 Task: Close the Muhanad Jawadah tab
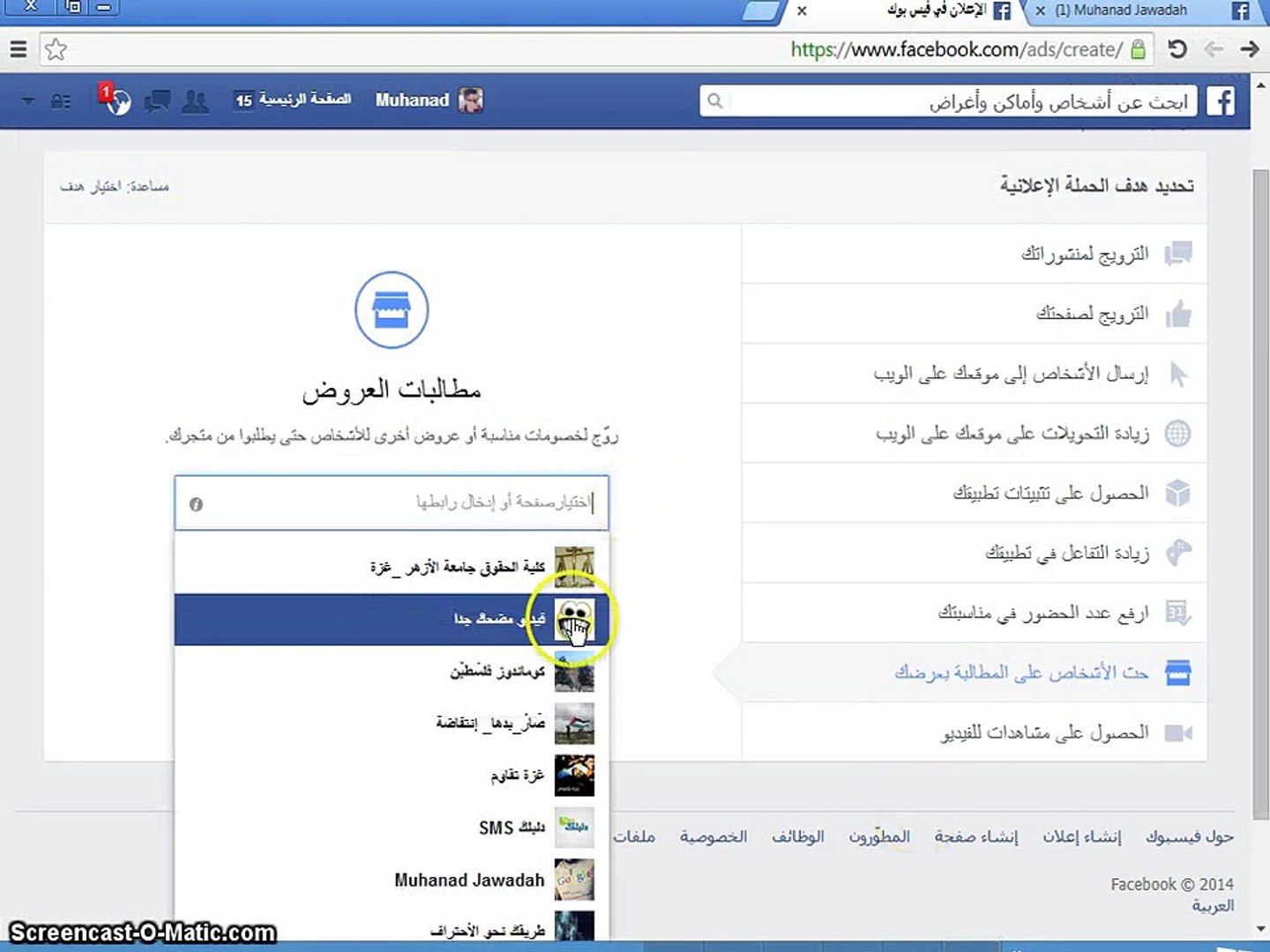click(1041, 11)
